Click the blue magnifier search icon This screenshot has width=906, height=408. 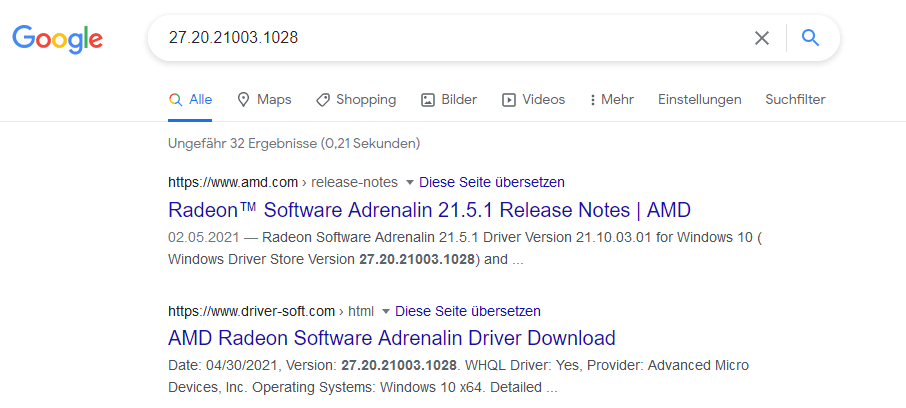coord(811,38)
